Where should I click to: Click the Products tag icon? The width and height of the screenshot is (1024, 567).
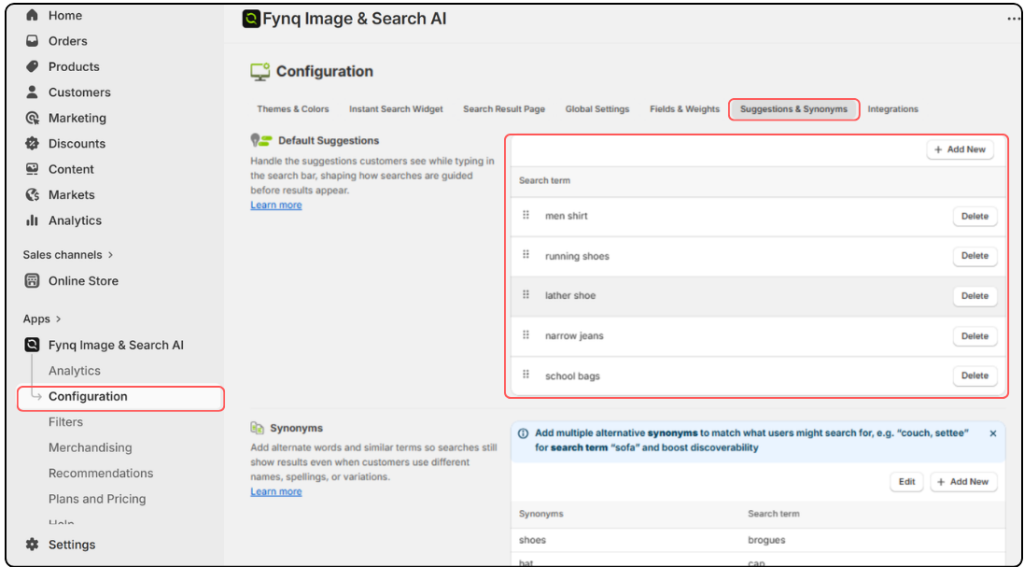click(32, 67)
